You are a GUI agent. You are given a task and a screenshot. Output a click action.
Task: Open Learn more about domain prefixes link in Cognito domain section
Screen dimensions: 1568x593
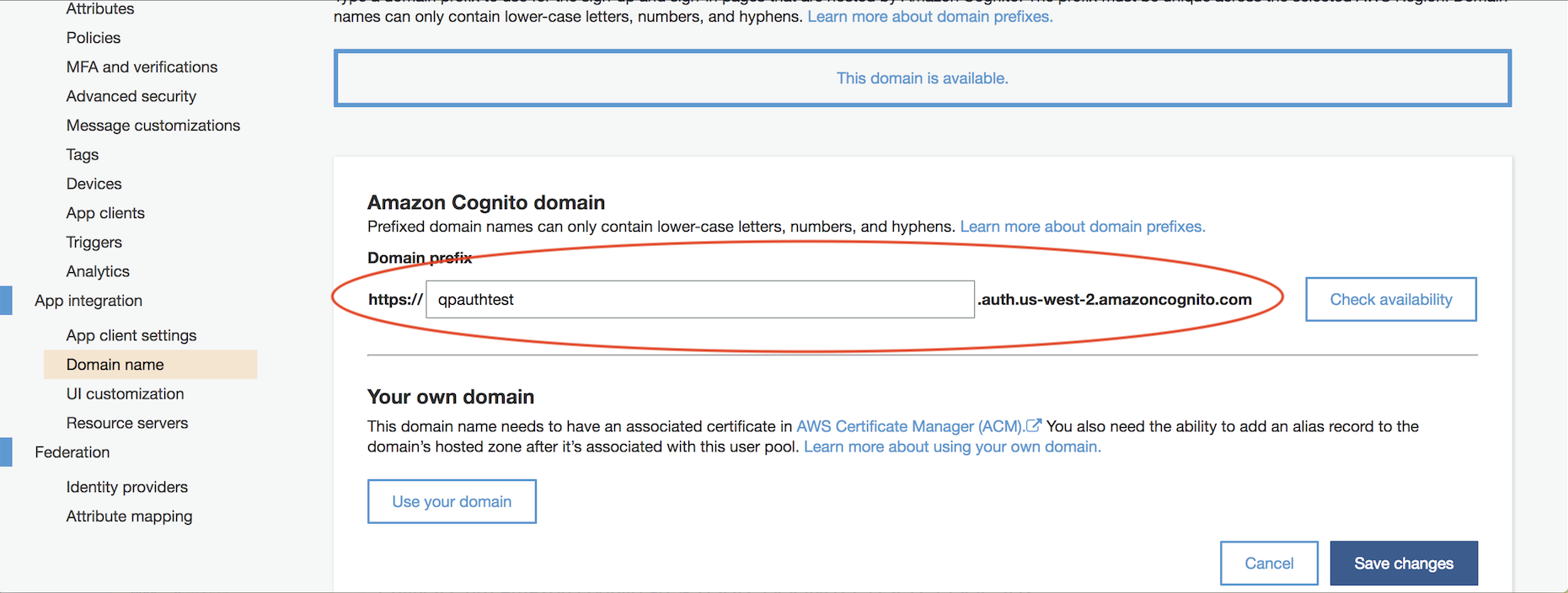(1083, 227)
